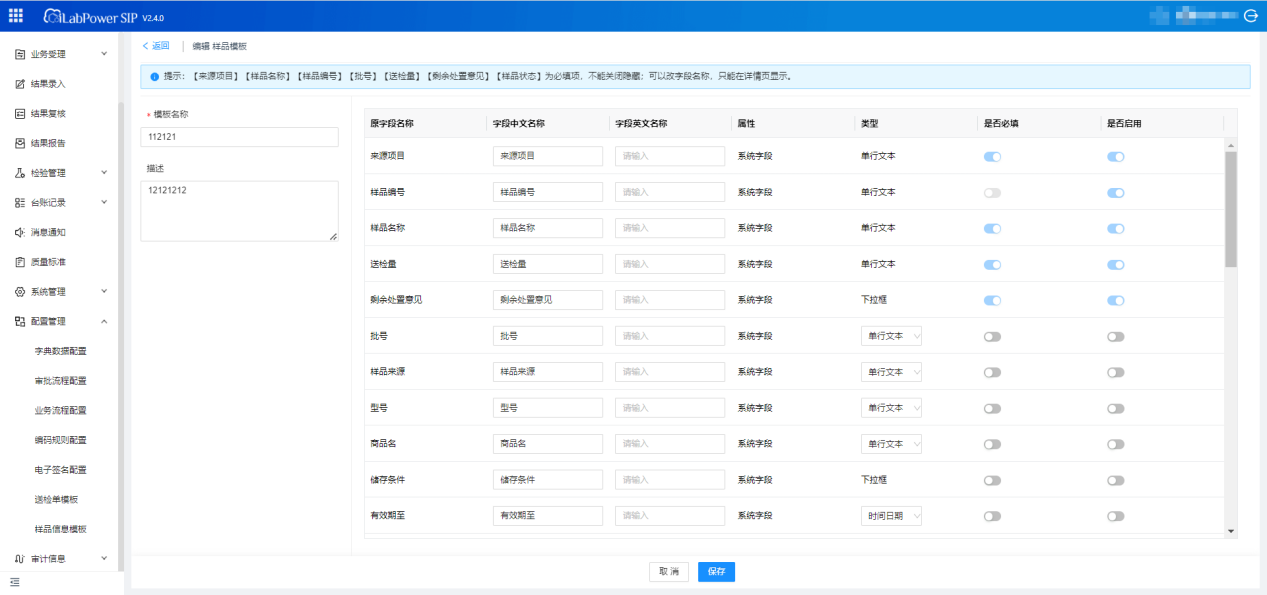Screen dimensions: 1267x595
Task: Open type dropdown for 商品名 row
Action: pos(891,444)
